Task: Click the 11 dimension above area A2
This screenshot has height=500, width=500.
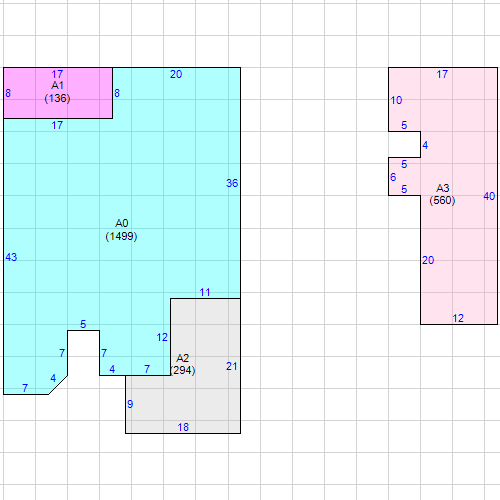Action: [205, 292]
